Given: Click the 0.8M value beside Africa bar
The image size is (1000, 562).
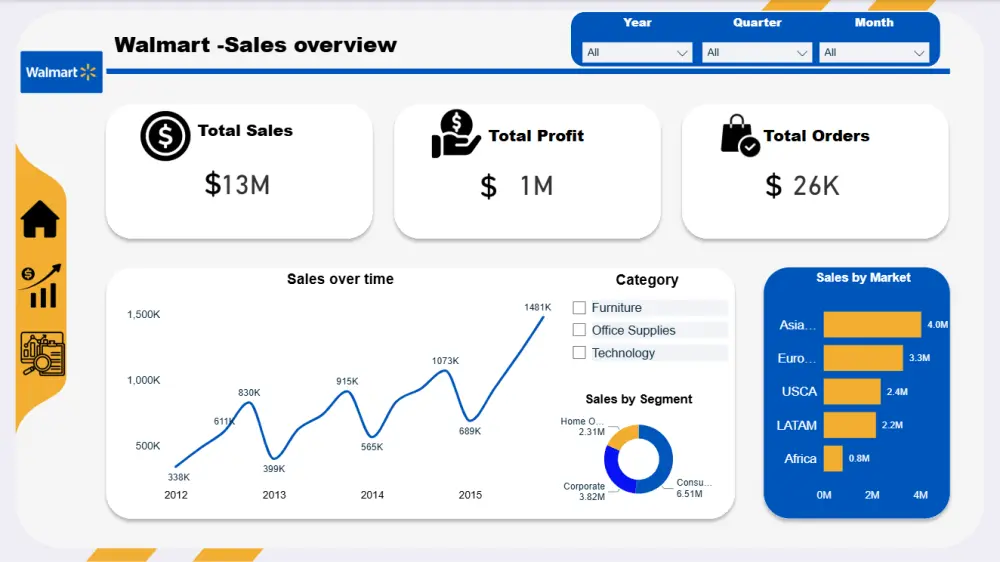Looking at the screenshot, I should coord(859,458).
